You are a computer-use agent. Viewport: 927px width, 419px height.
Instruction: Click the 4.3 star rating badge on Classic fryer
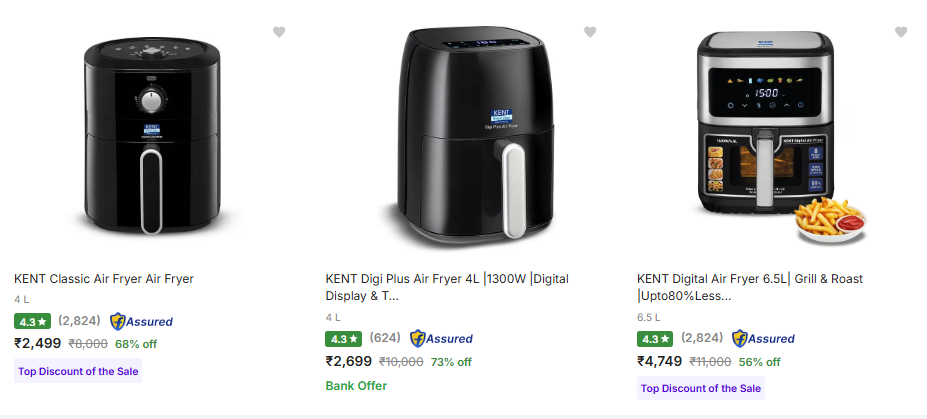tap(32, 322)
